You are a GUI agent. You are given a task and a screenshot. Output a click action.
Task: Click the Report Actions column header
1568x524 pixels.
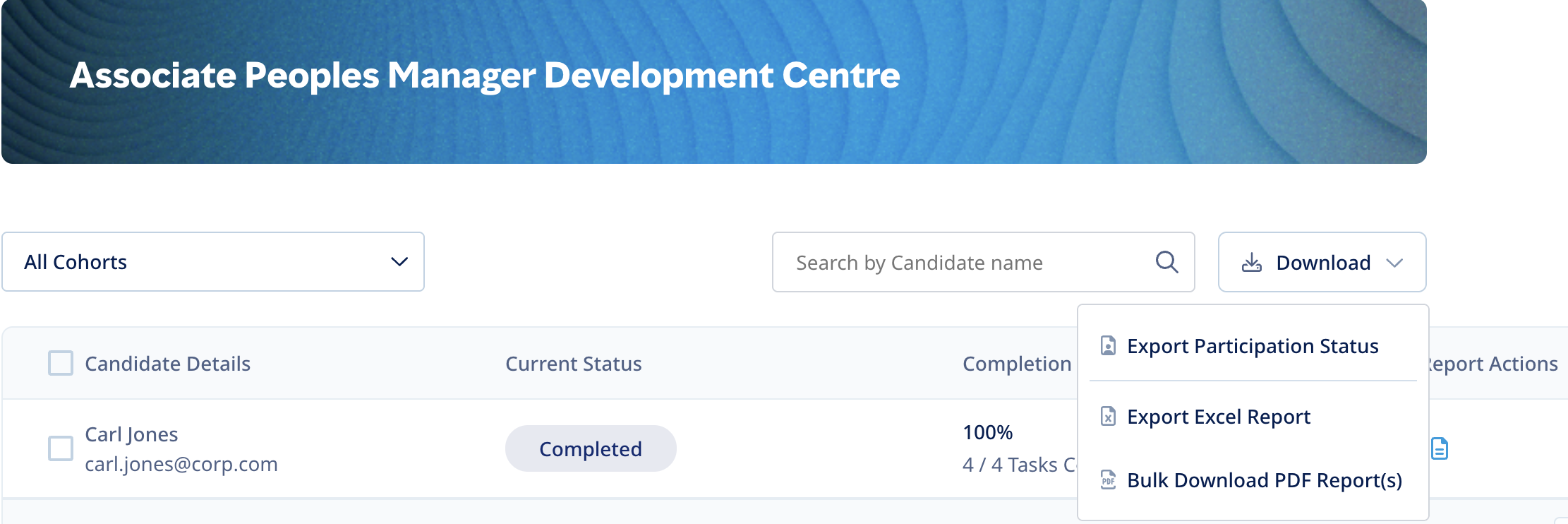(1493, 364)
